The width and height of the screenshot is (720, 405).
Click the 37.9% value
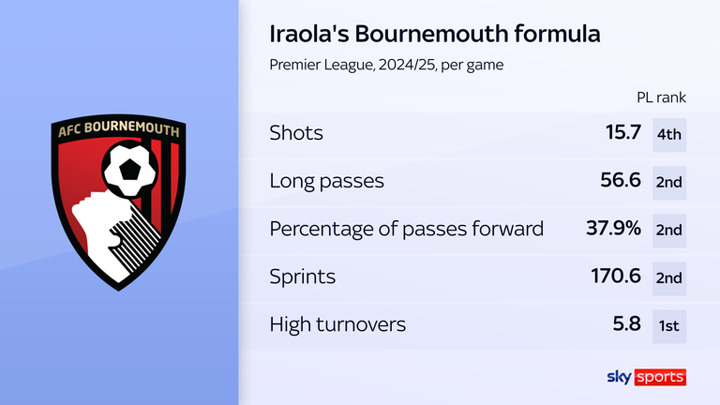[x=613, y=229]
